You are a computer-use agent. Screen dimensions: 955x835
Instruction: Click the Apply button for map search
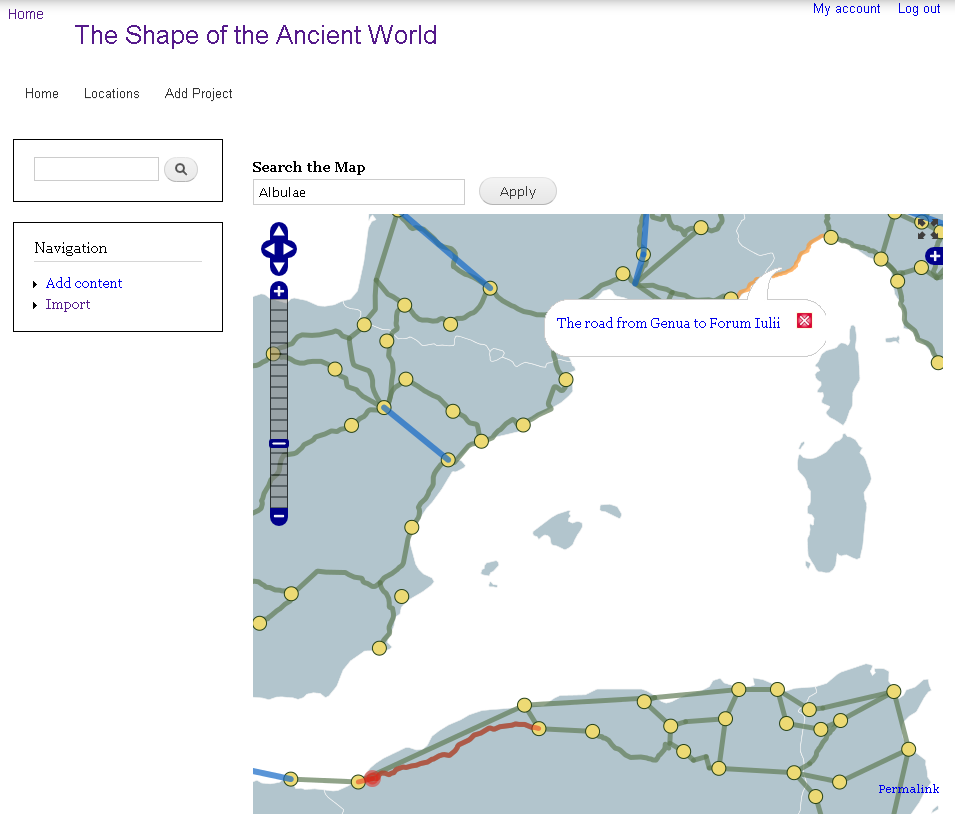518,191
